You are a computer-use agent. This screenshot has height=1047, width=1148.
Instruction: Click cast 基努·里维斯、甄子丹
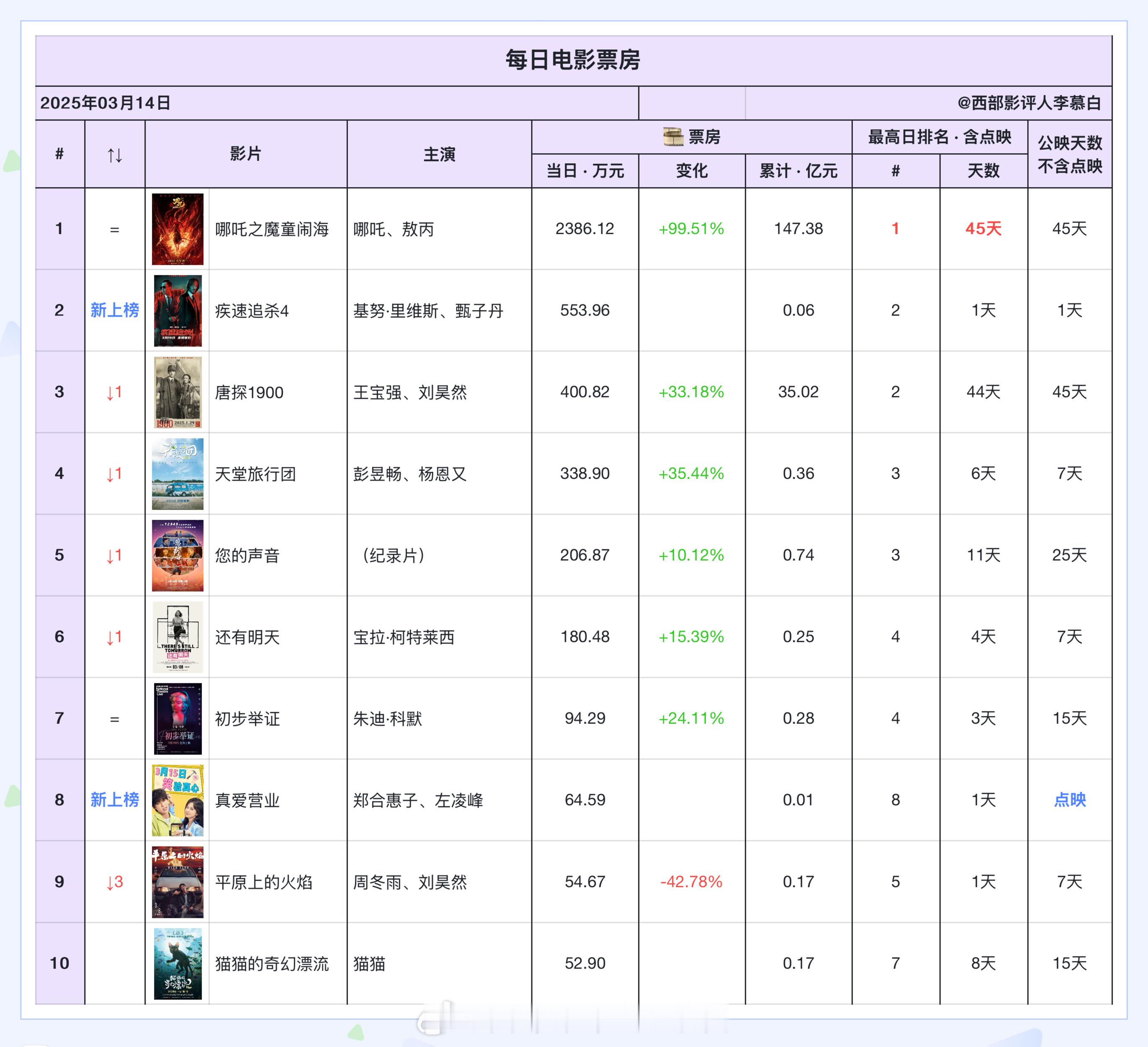pos(428,311)
